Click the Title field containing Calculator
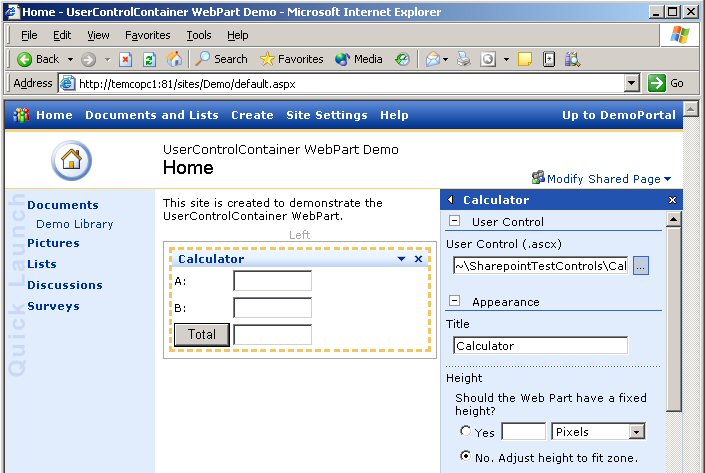The height and width of the screenshot is (473, 705). pyautogui.click(x=540, y=345)
